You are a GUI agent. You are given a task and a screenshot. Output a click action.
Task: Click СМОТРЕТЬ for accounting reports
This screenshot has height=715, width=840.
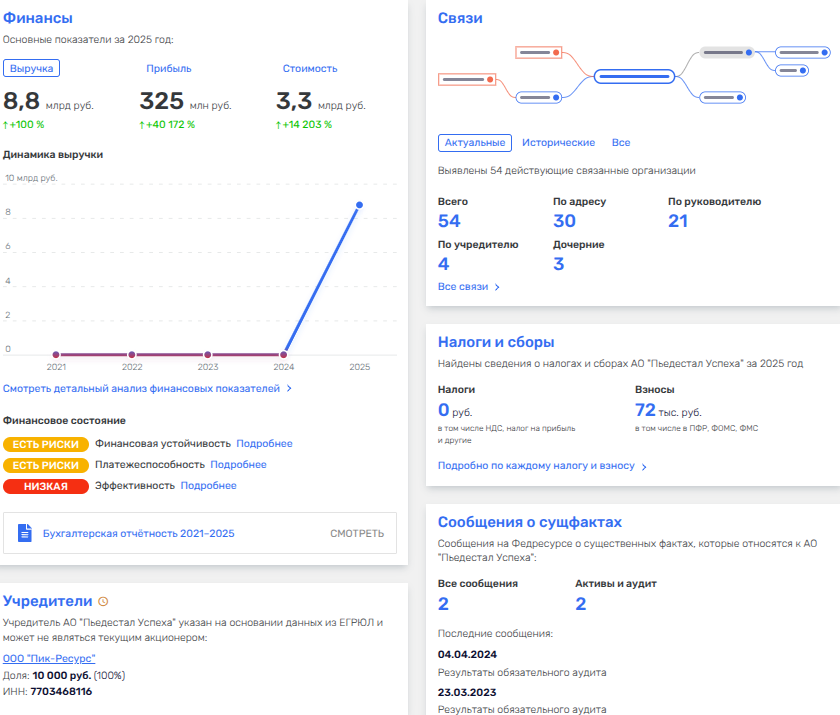(x=357, y=533)
